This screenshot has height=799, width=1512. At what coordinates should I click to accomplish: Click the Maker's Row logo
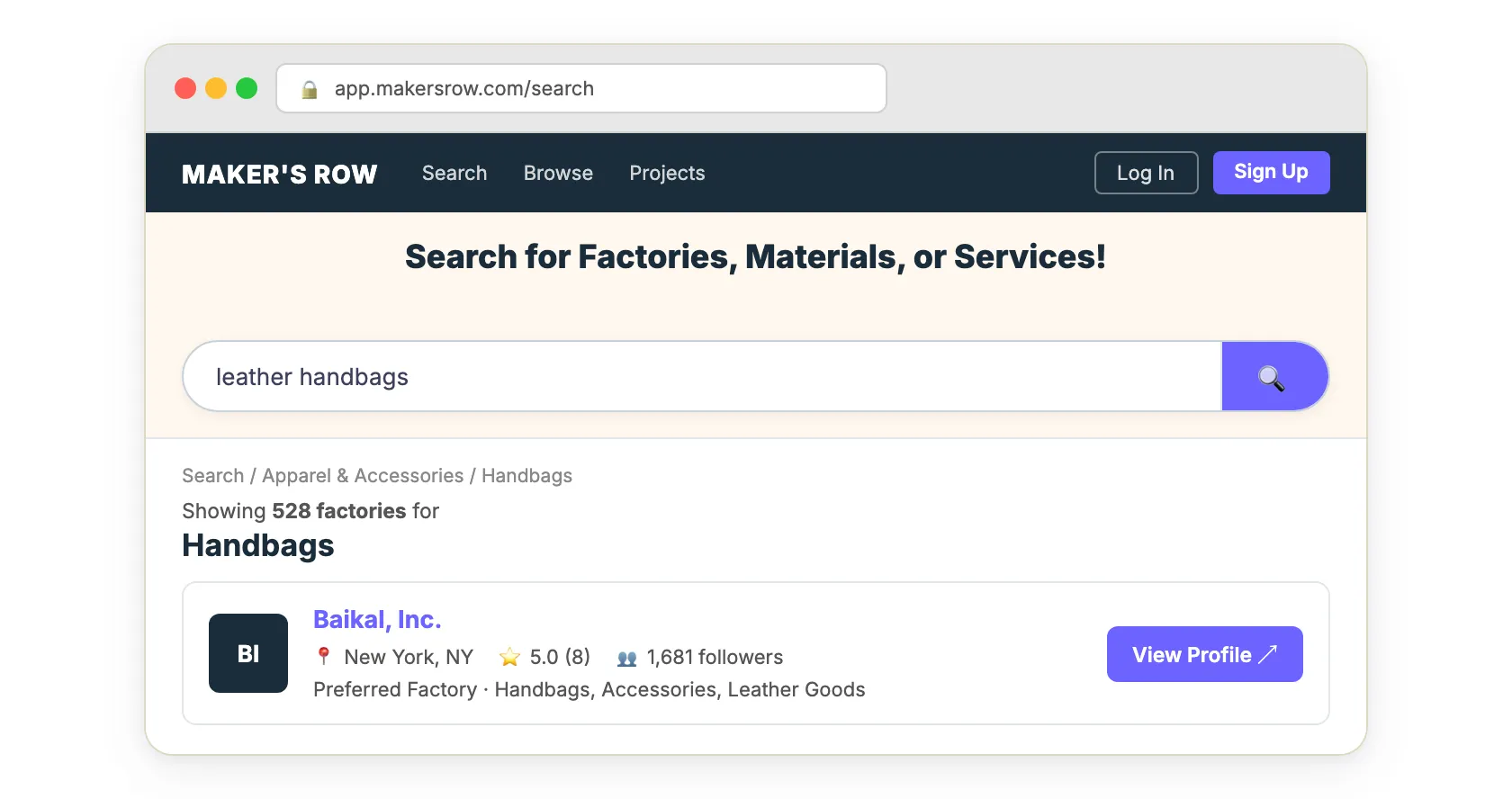[x=280, y=174]
